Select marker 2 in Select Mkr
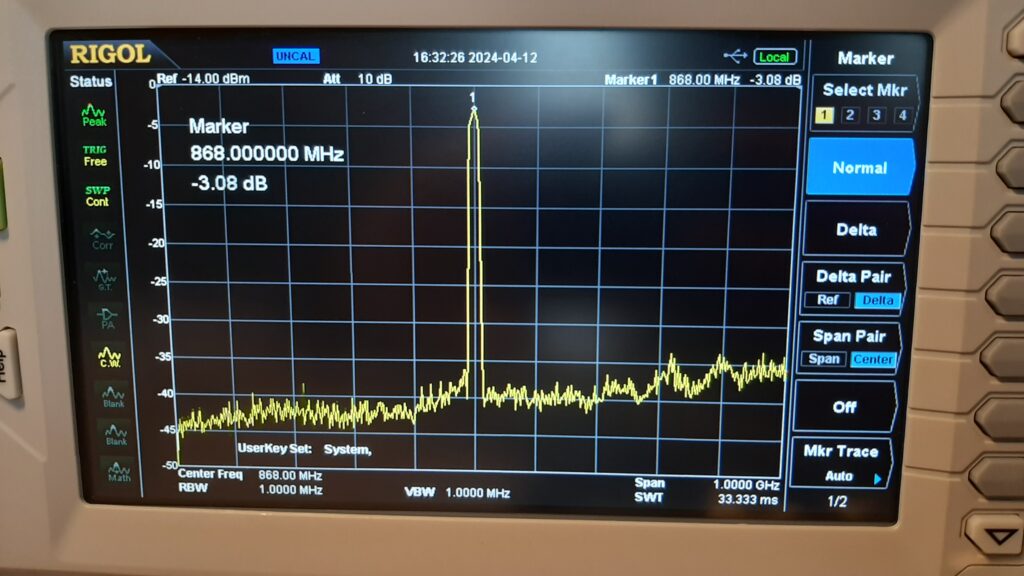The height and width of the screenshot is (576, 1024). [x=850, y=115]
